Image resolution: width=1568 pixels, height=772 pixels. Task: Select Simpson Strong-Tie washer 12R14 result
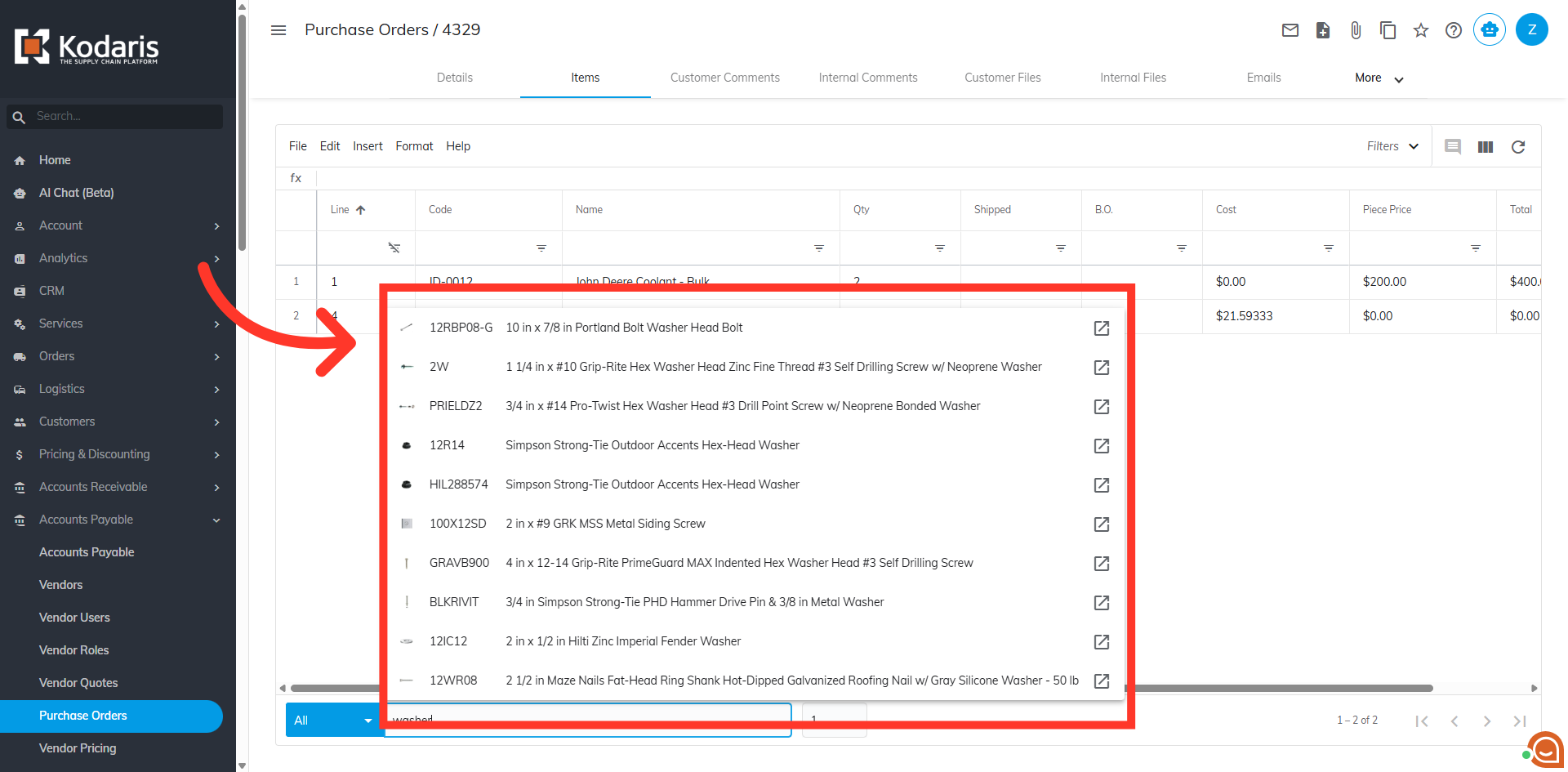(756, 445)
